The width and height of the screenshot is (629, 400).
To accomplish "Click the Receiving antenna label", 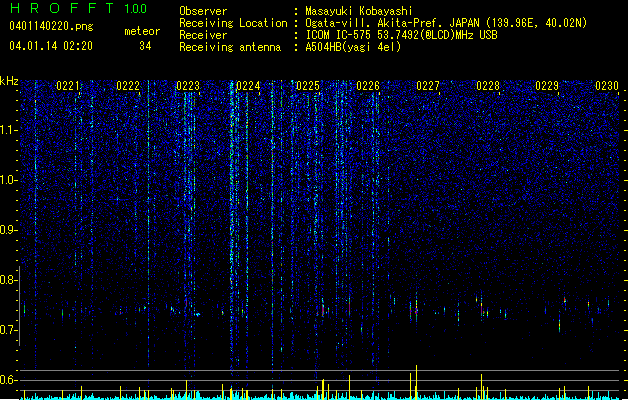I will click(230, 47).
